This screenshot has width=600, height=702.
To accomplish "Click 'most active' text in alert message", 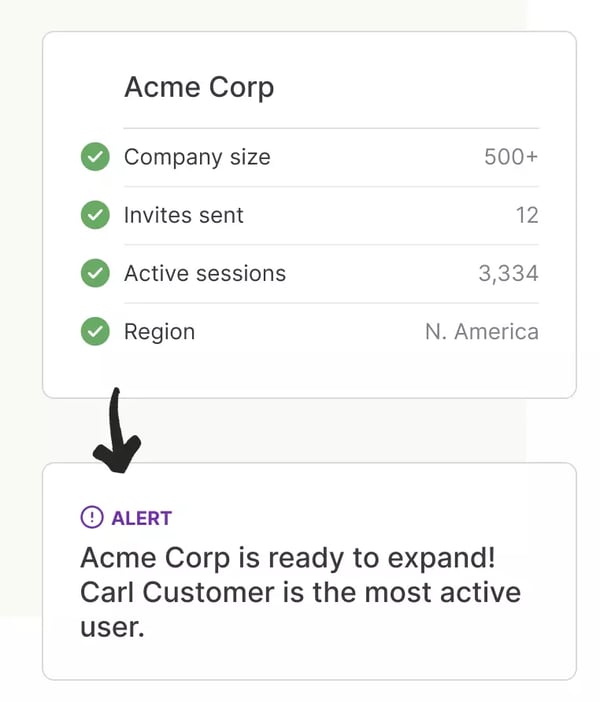I will tap(443, 593).
